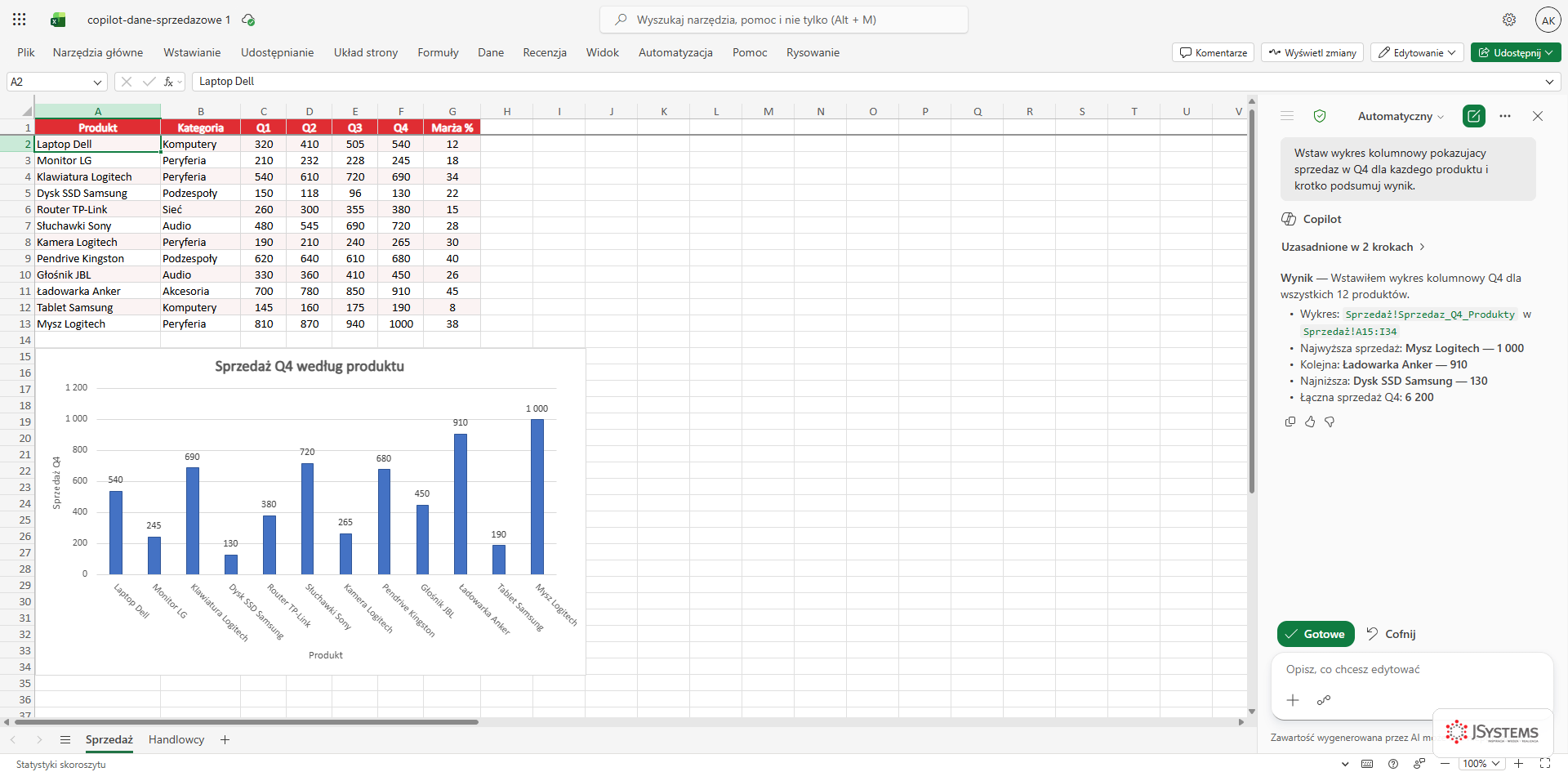Open the Copilot panel hamburger menu
Screen dimensions: 1568x772
1287,116
